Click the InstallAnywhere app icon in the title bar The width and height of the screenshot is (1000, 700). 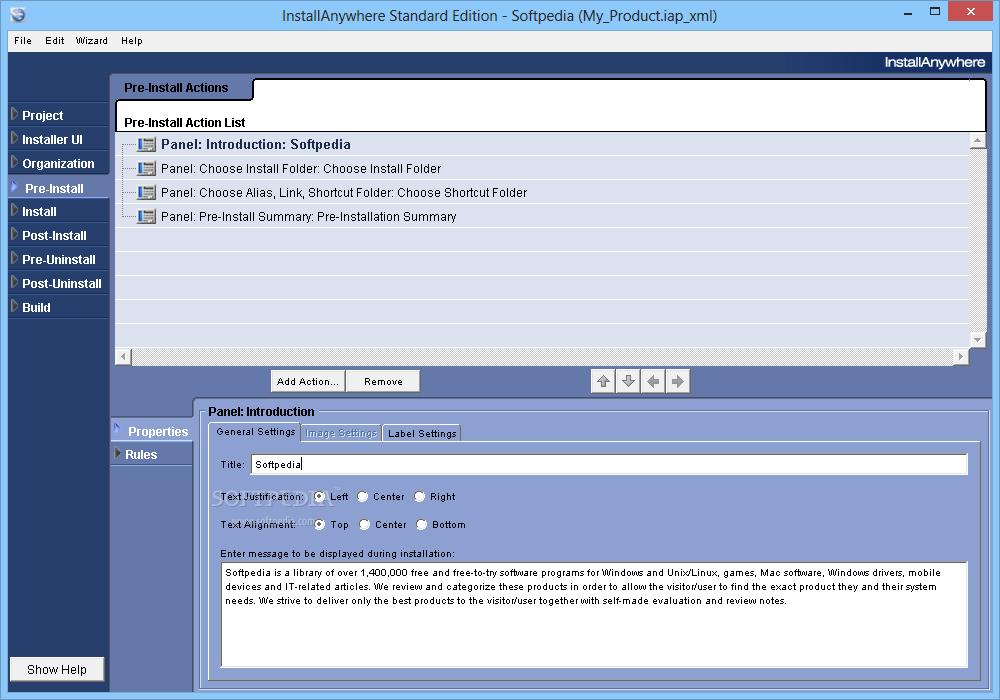click(18, 15)
